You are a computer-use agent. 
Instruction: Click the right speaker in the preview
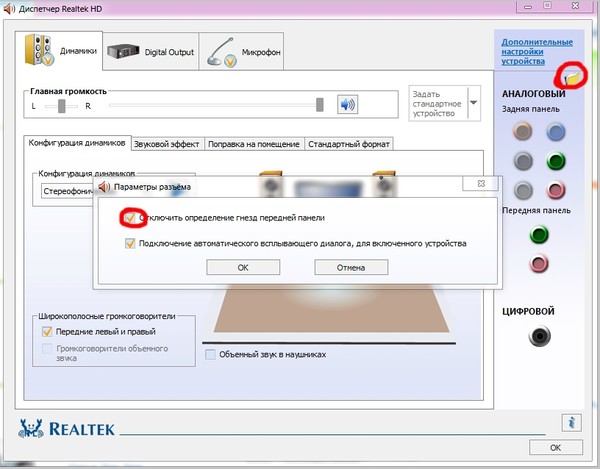(x=384, y=184)
